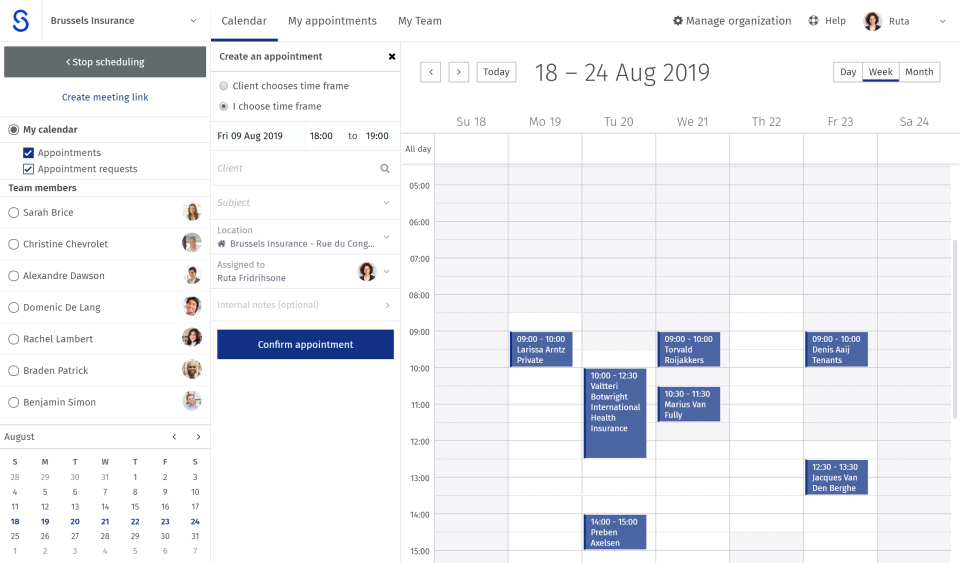This screenshot has height=563, width=960.
Task: Select Domenic De Lang team member radio
Action: (x=13, y=307)
